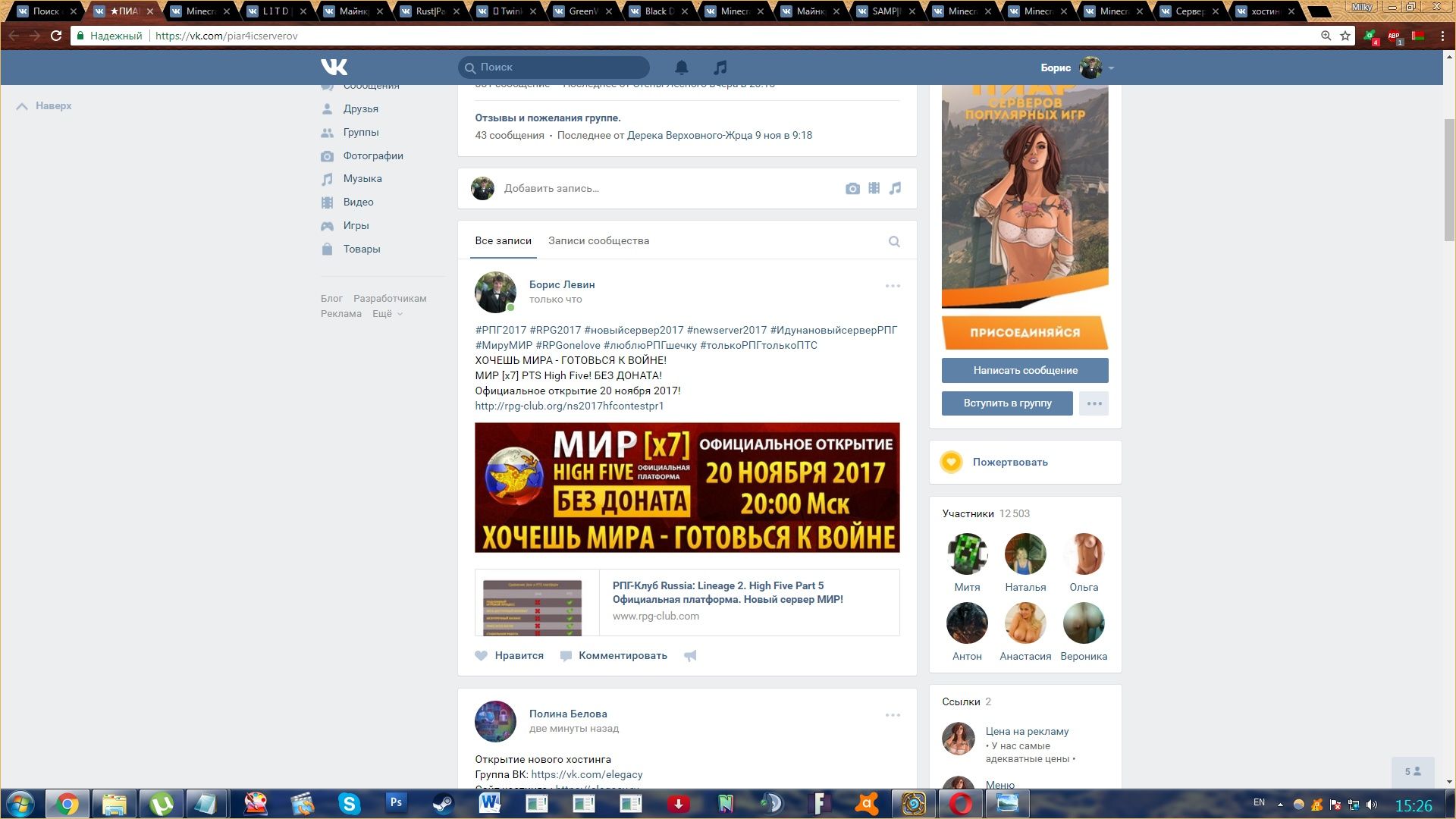Open the VK music note icon in header
The height and width of the screenshot is (819, 1456).
click(720, 67)
